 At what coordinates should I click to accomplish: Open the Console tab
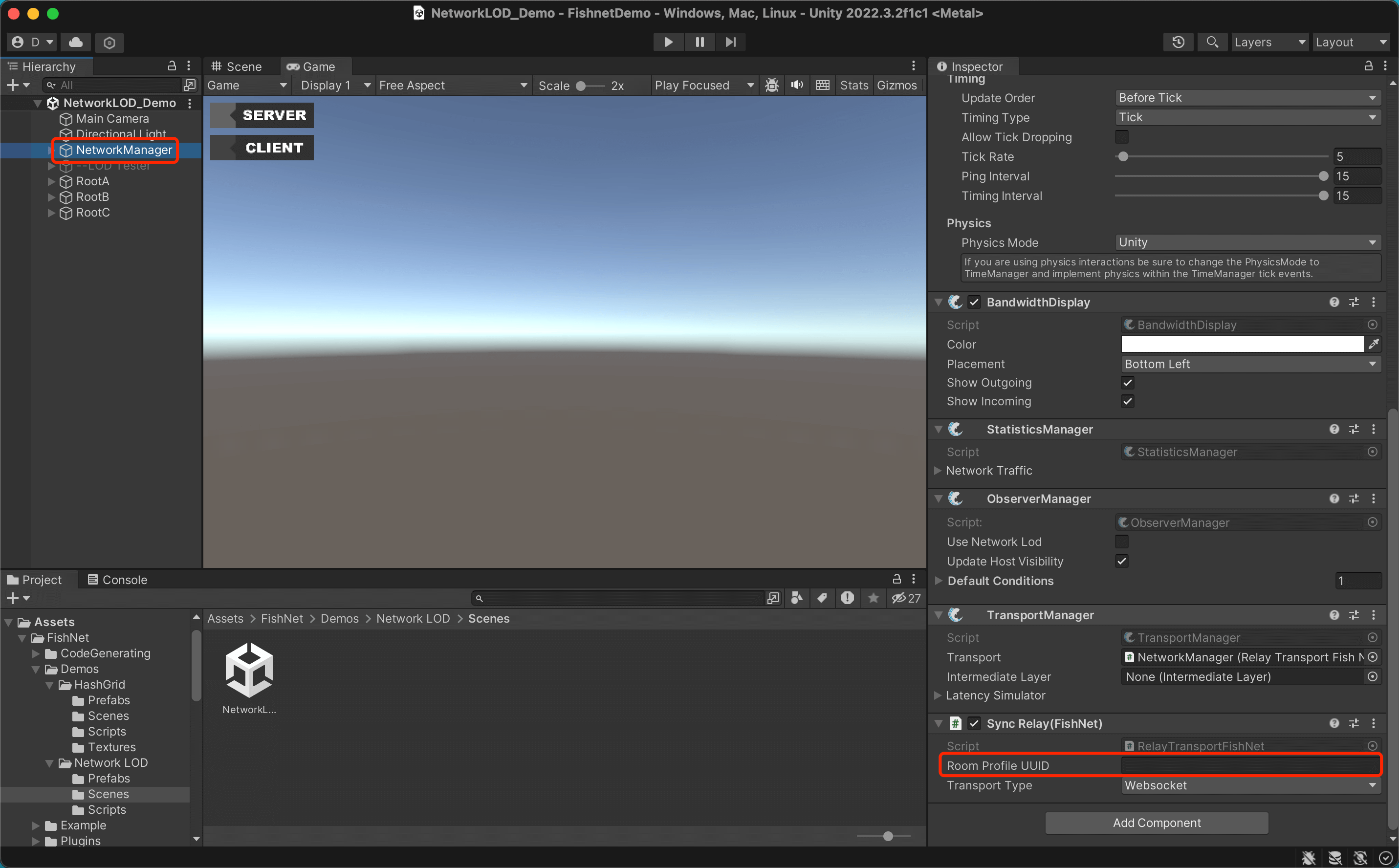pyautogui.click(x=117, y=580)
